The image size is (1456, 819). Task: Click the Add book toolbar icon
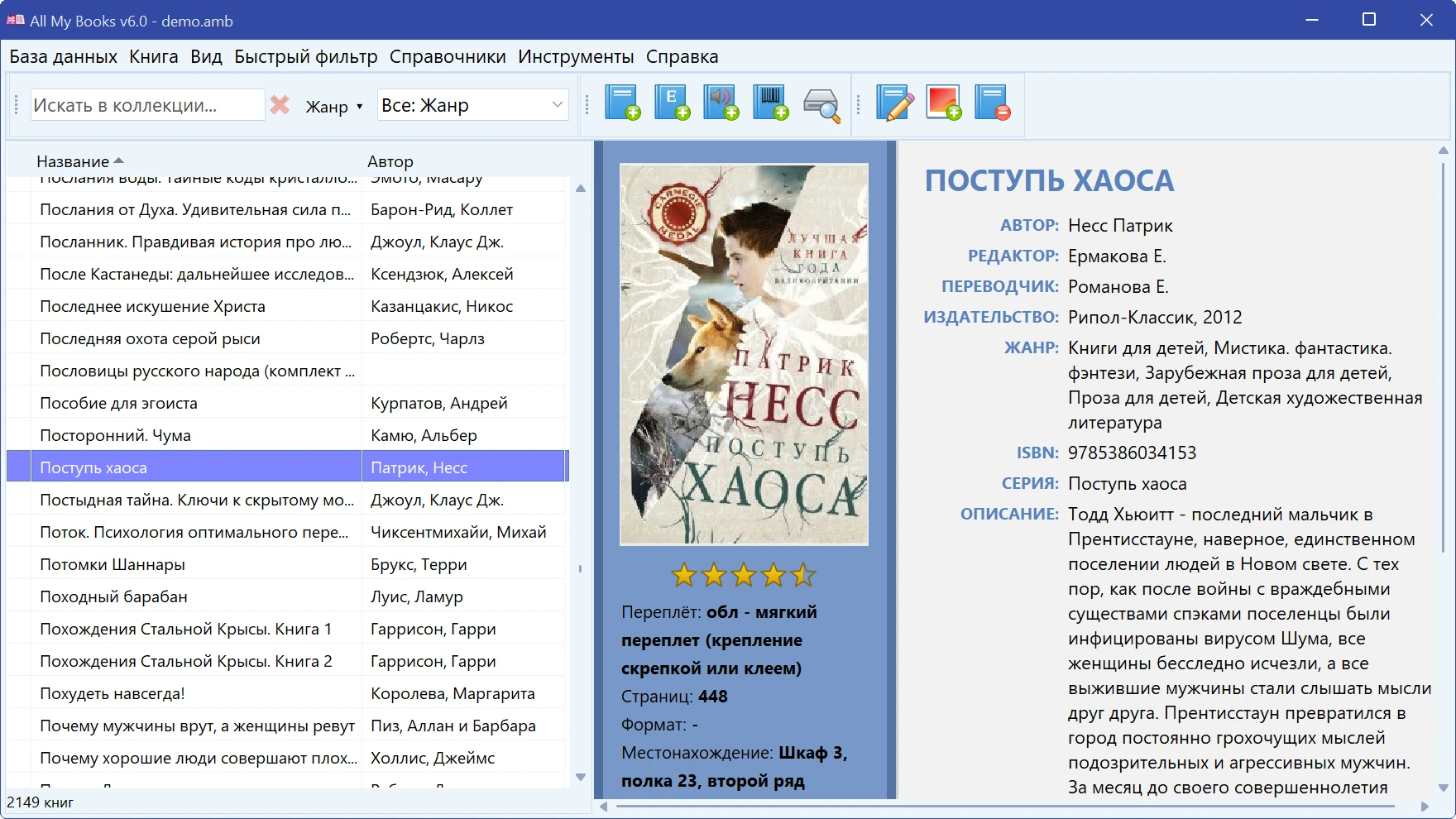(623, 103)
